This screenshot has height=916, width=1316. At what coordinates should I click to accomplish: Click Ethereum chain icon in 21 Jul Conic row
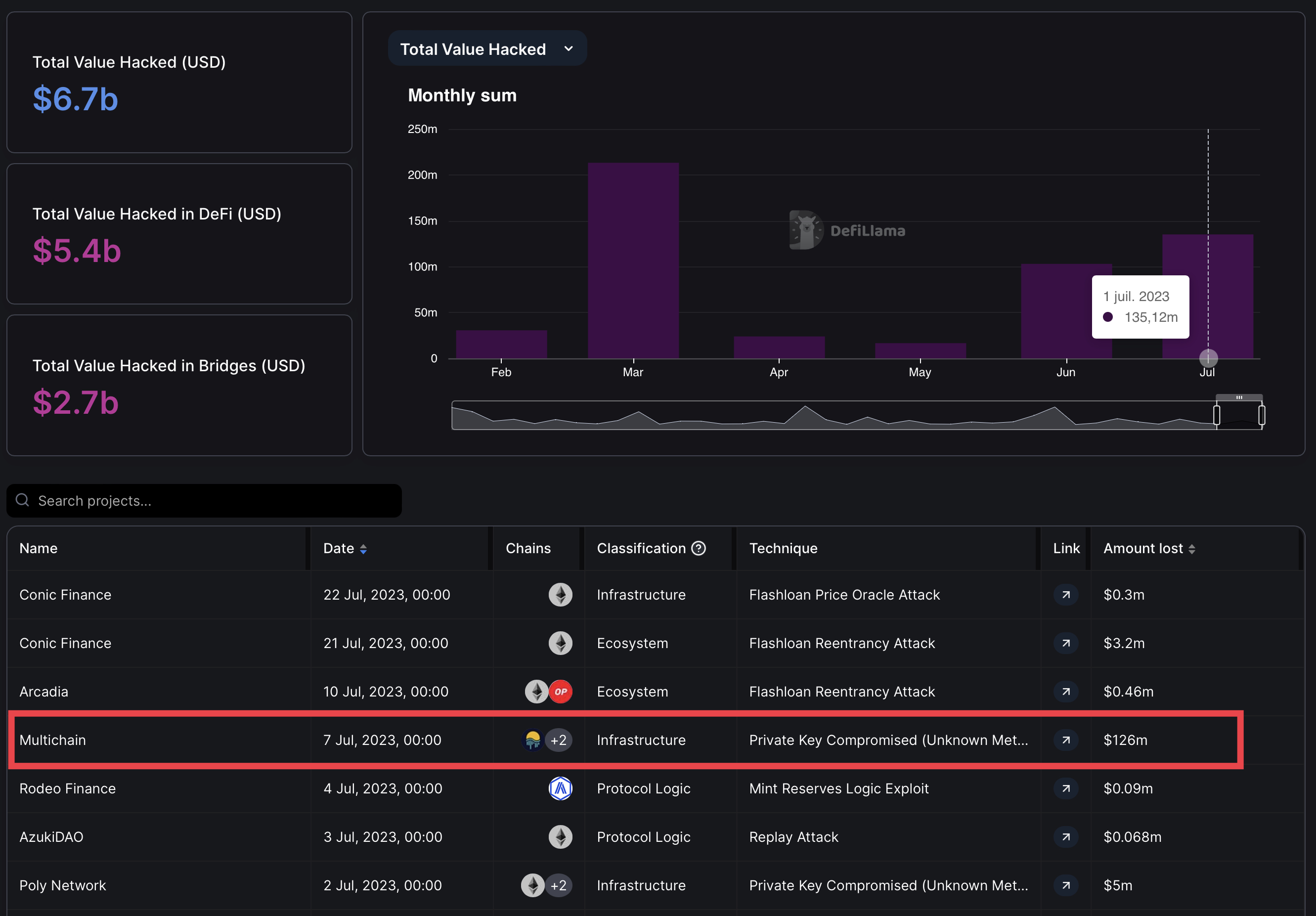(561, 643)
